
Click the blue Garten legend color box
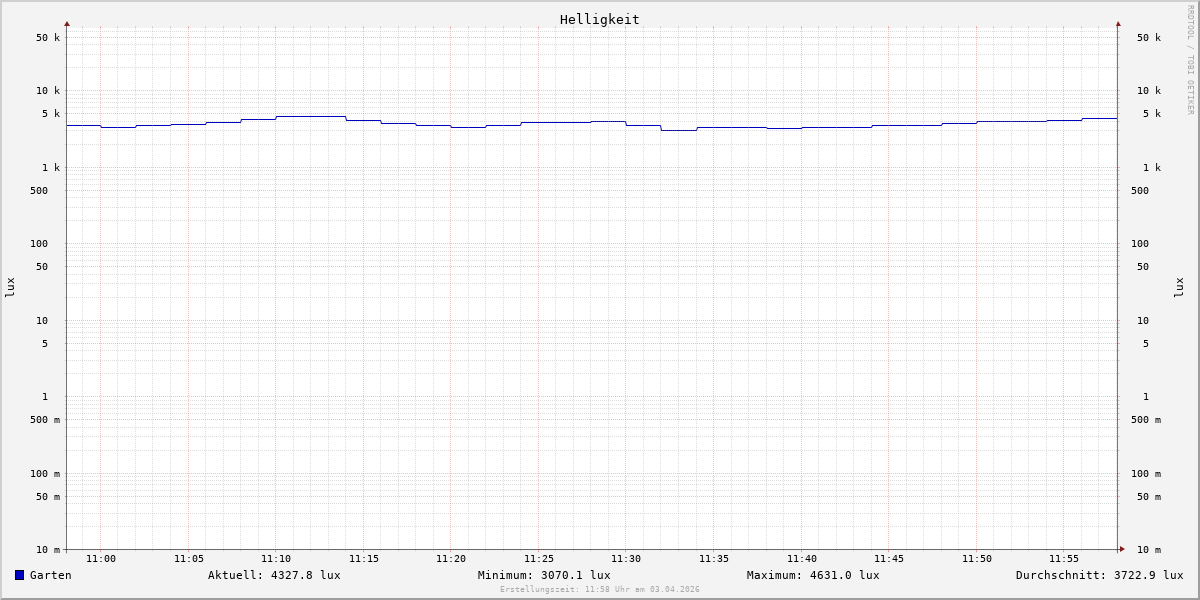[x=19, y=575]
